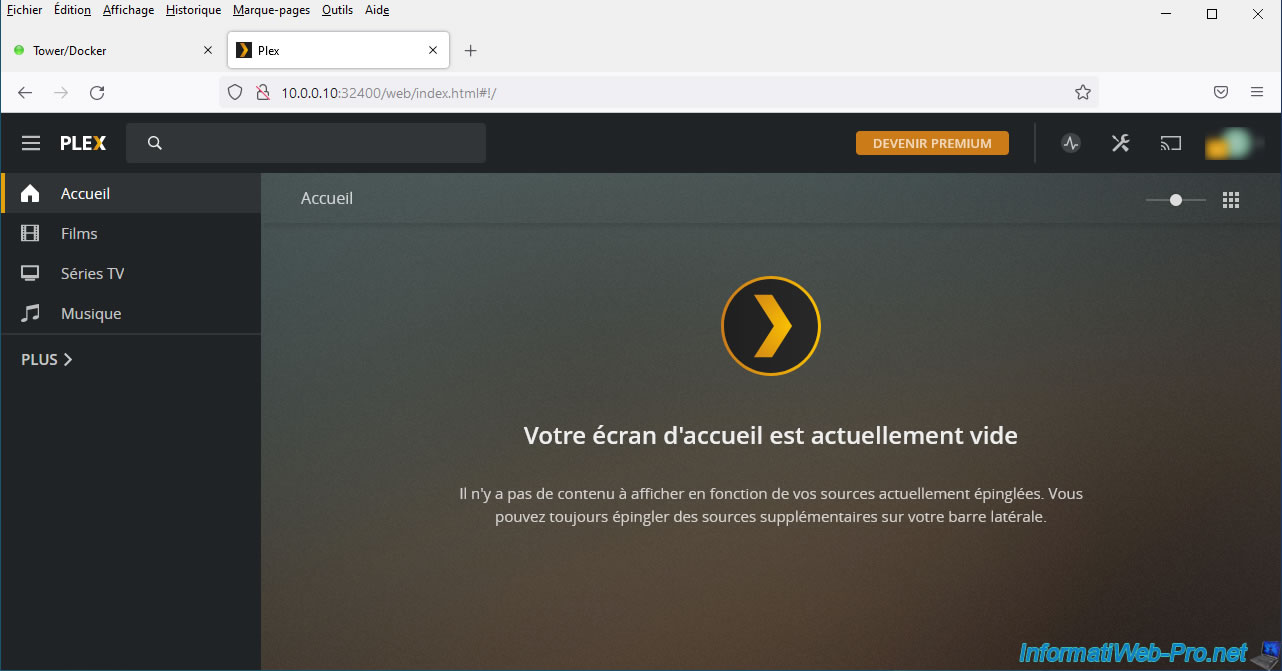This screenshot has width=1282, height=671.
Task: Open the Marque-pages menu
Action: (271, 10)
